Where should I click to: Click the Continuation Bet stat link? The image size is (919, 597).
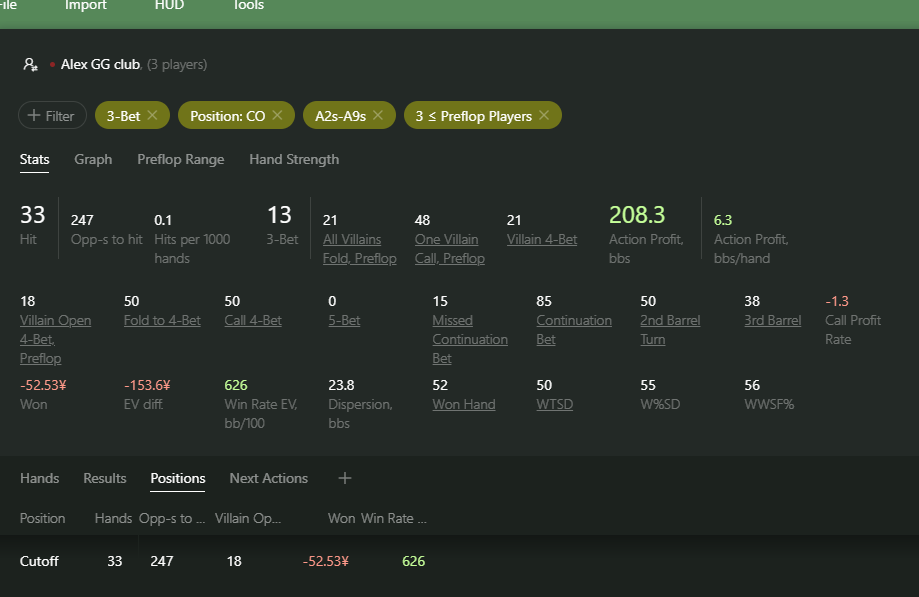click(x=573, y=330)
